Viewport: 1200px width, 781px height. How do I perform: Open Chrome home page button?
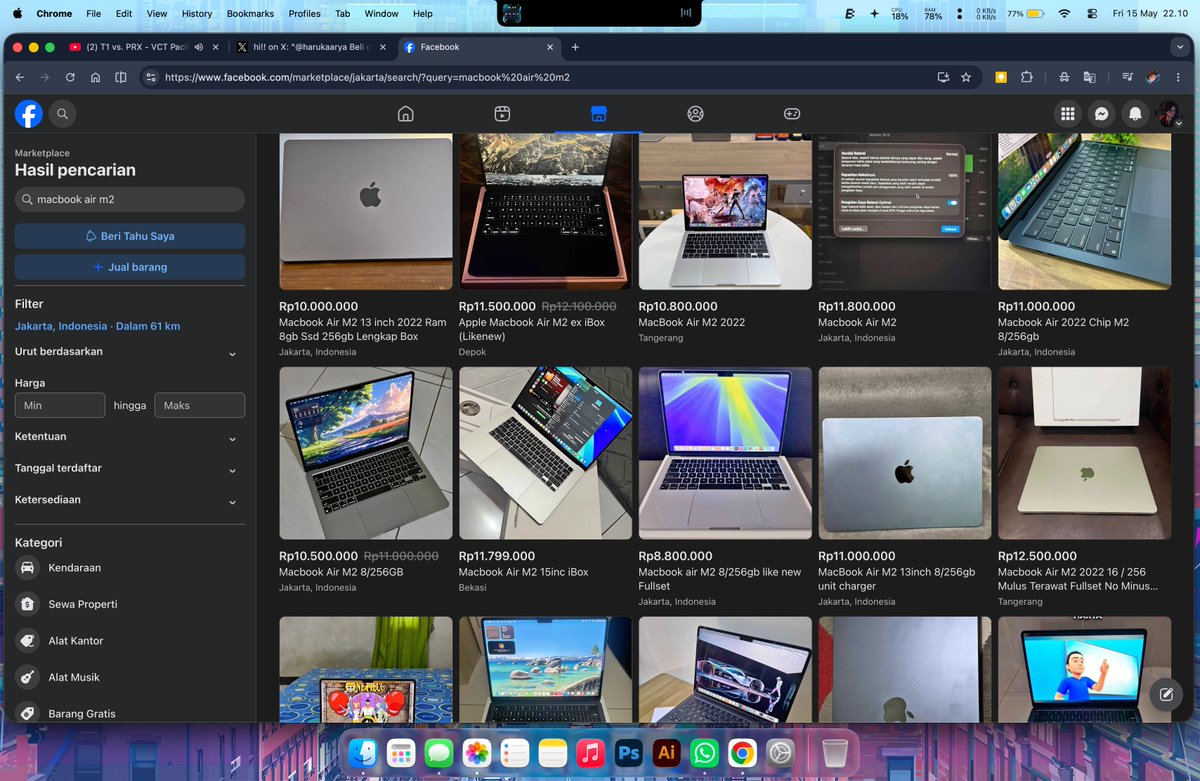point(95,77)
